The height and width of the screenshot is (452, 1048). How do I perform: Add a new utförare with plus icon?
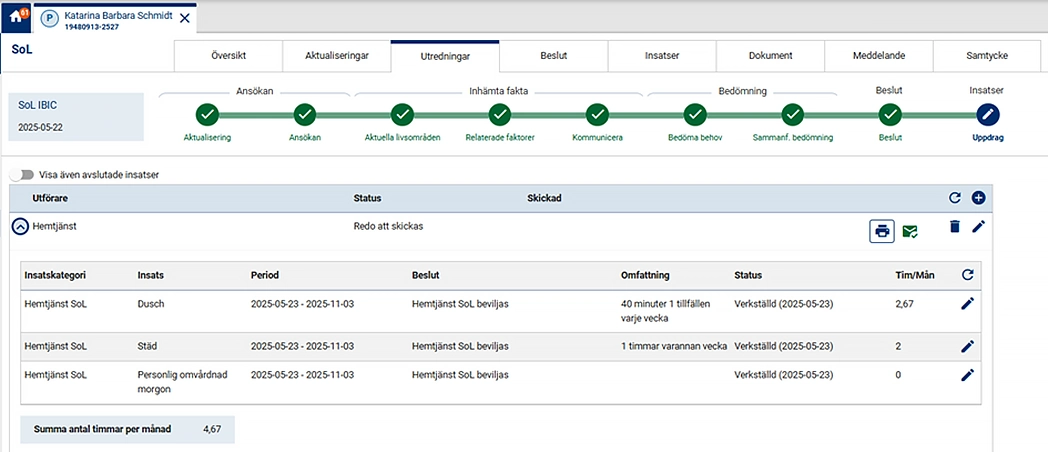[978, 198]
